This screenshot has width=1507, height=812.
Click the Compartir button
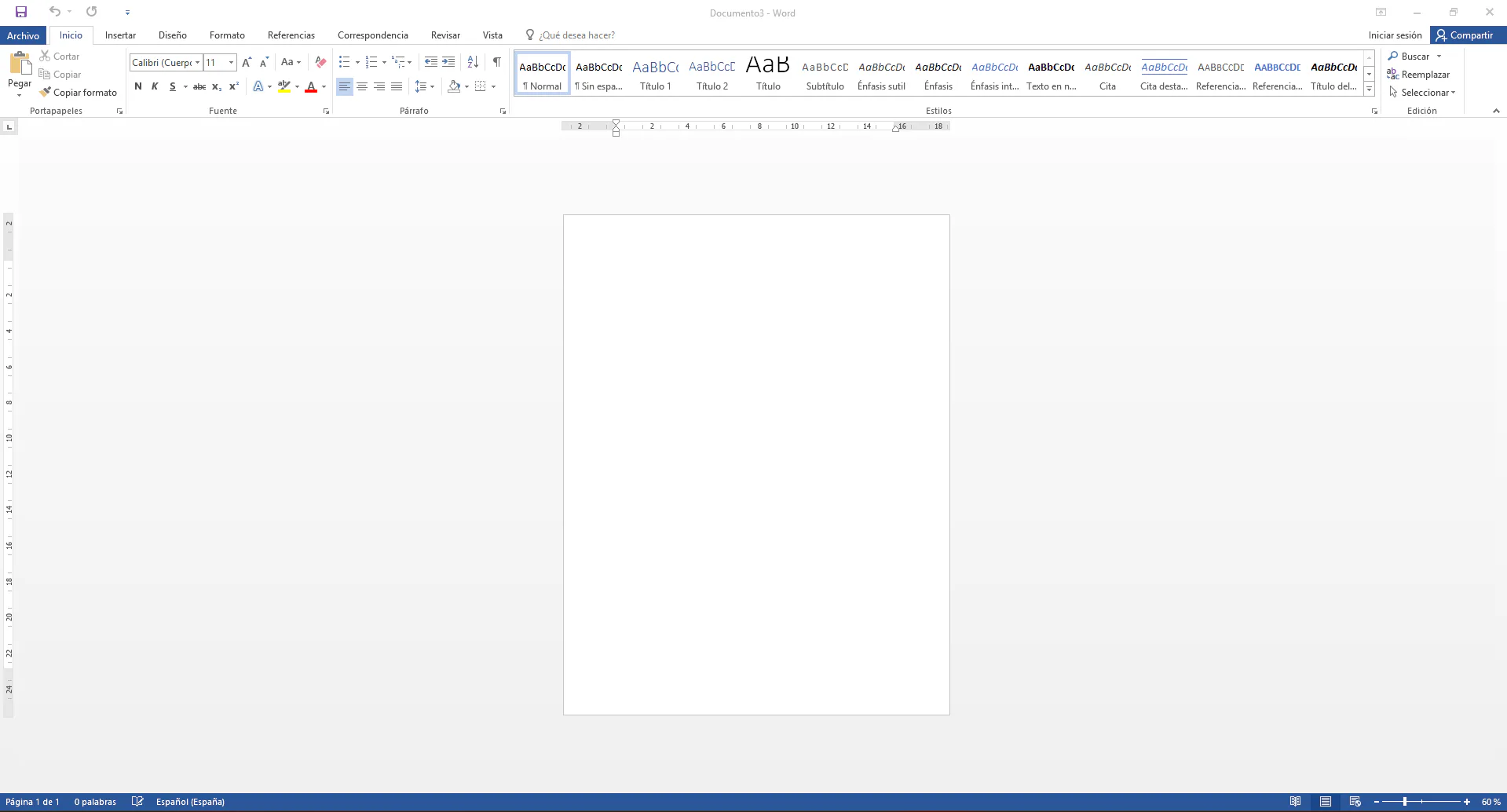coord(1465,35)
